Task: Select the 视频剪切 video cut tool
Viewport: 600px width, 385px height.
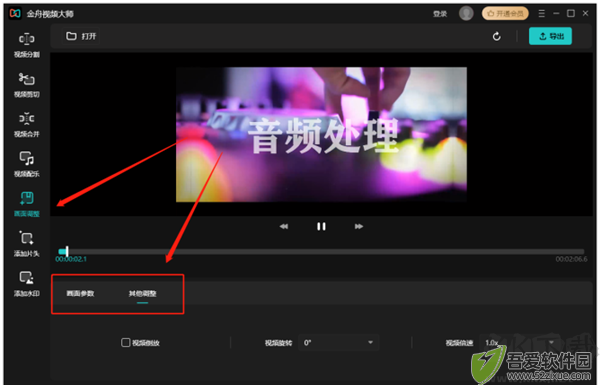Action: (x=27, y=85)
